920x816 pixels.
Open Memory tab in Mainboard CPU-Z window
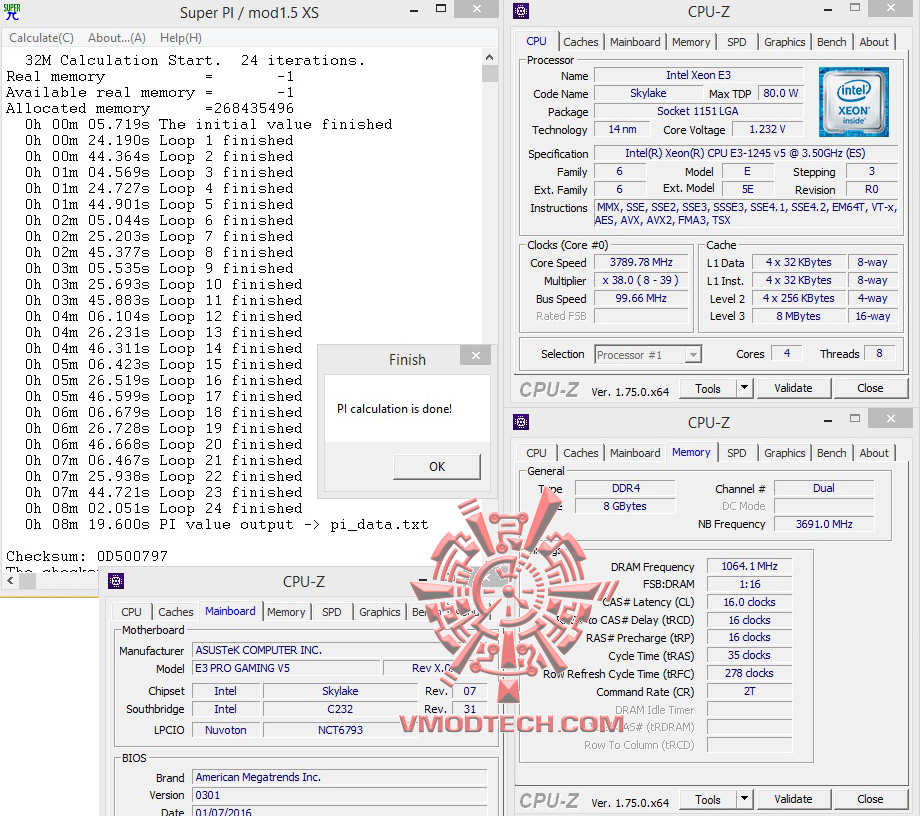[286, 612]
